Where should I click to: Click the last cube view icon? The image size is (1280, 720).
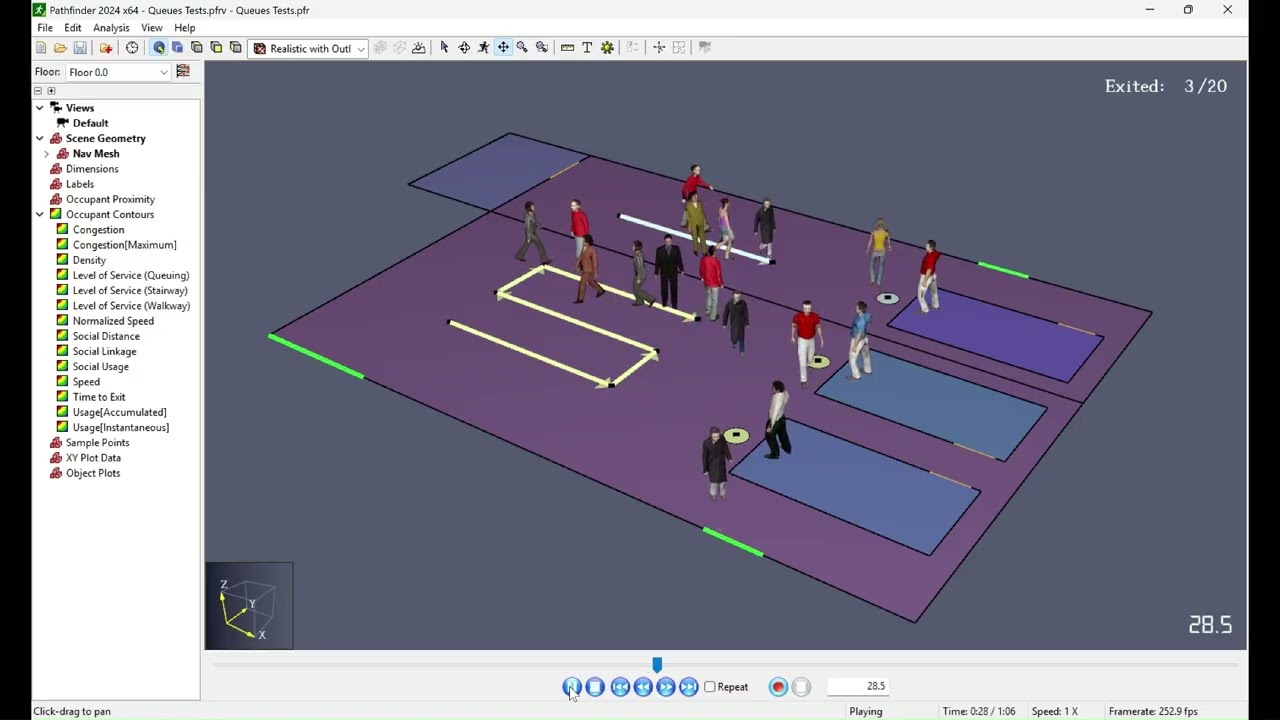pyautogui.click(x=235, y=48)
